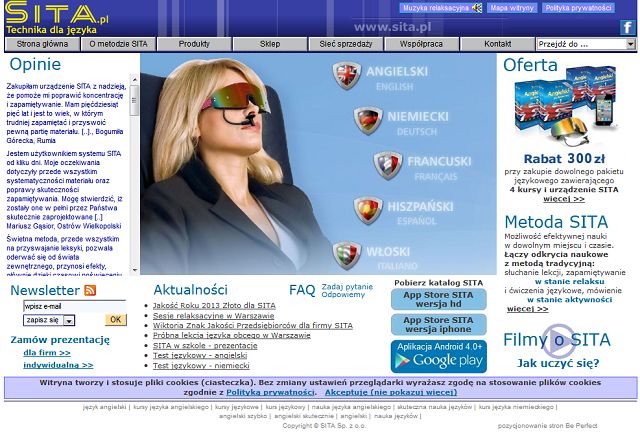Go to Strona główna menu item
This screenshot has width=640, height=433.
42,44
